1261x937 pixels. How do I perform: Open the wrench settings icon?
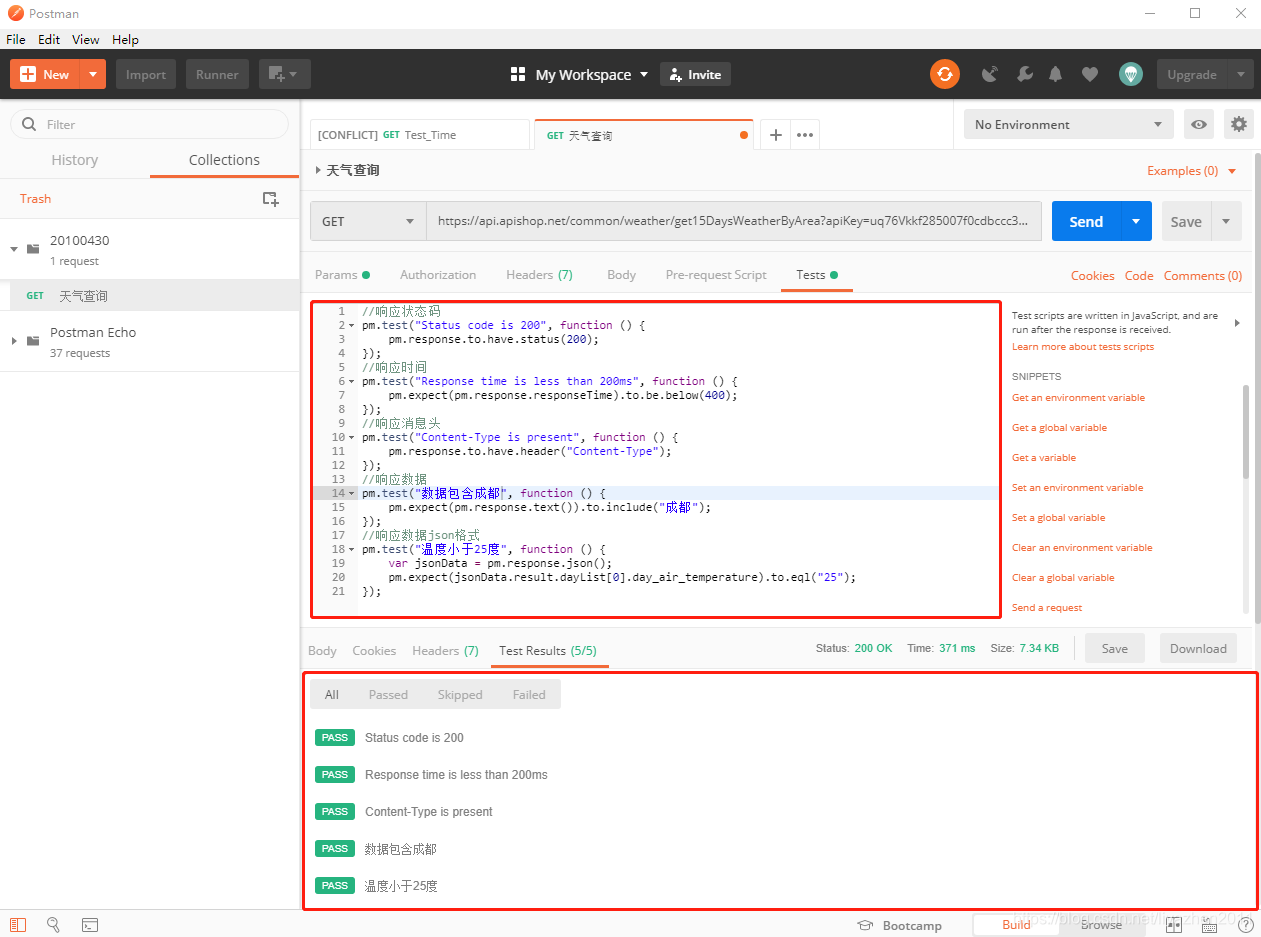[1024, 74]
